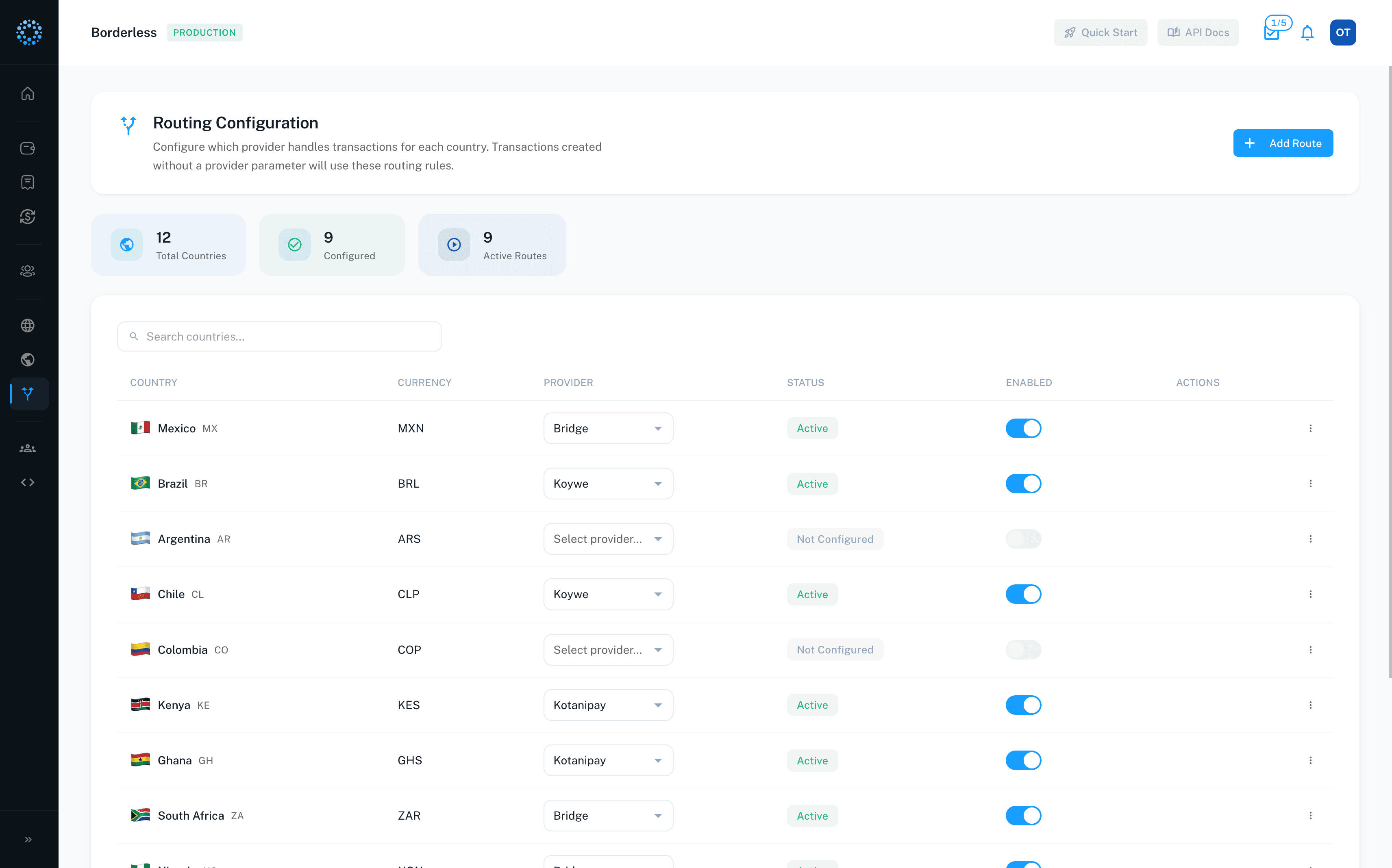
Task: Open the user avatar OT menu
Action: [x=1343, y=33]
